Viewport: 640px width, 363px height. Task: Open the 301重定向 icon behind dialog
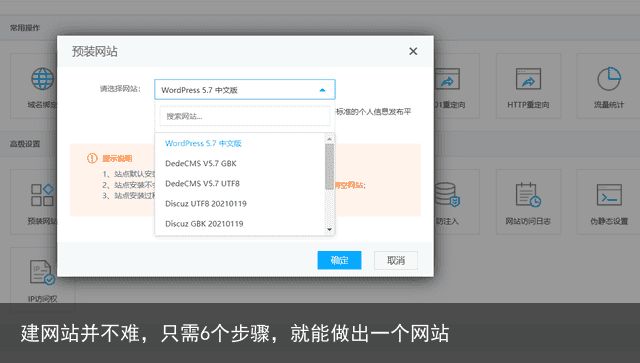447,79
